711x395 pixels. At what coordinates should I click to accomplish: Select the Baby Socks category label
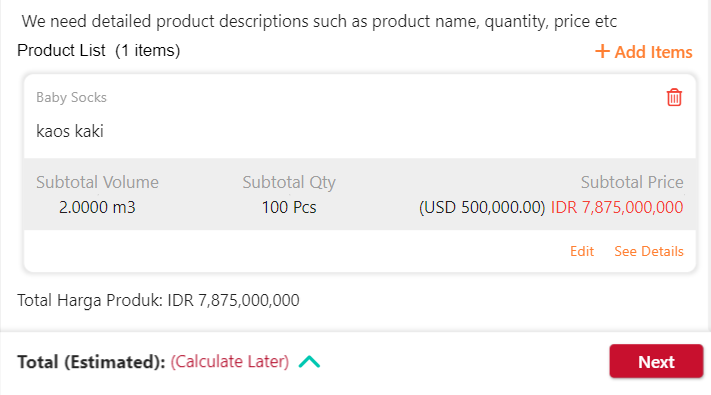pyautogui.click(x=71, y=98)
